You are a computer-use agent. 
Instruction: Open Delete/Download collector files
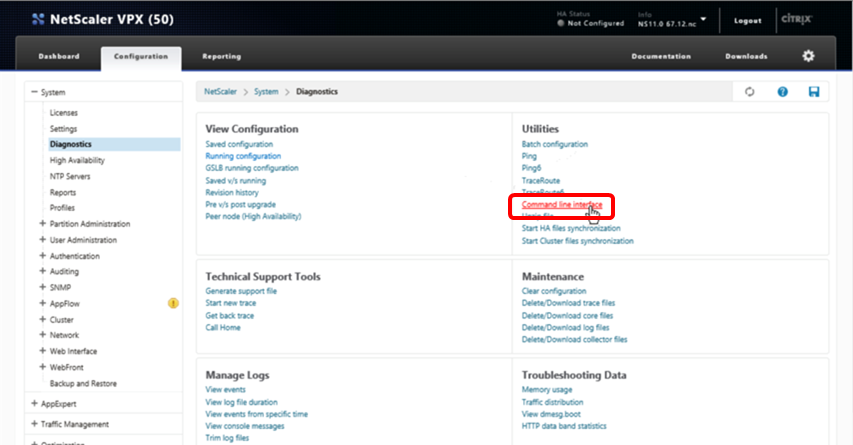[574, 339]
